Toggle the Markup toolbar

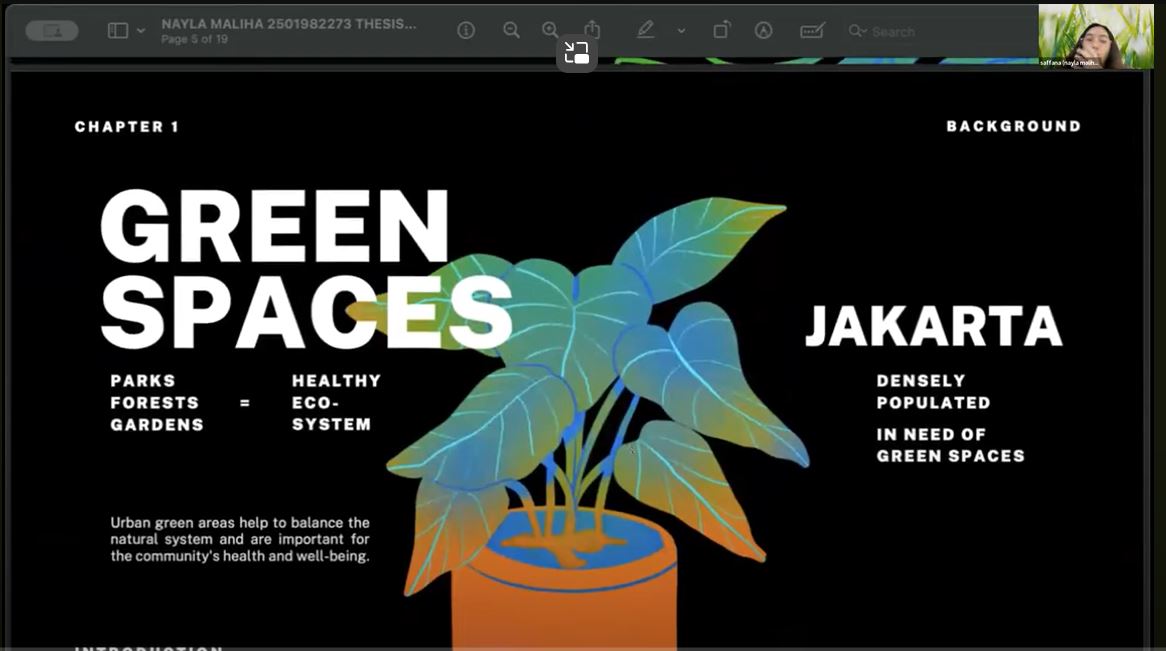pos(764,31)
